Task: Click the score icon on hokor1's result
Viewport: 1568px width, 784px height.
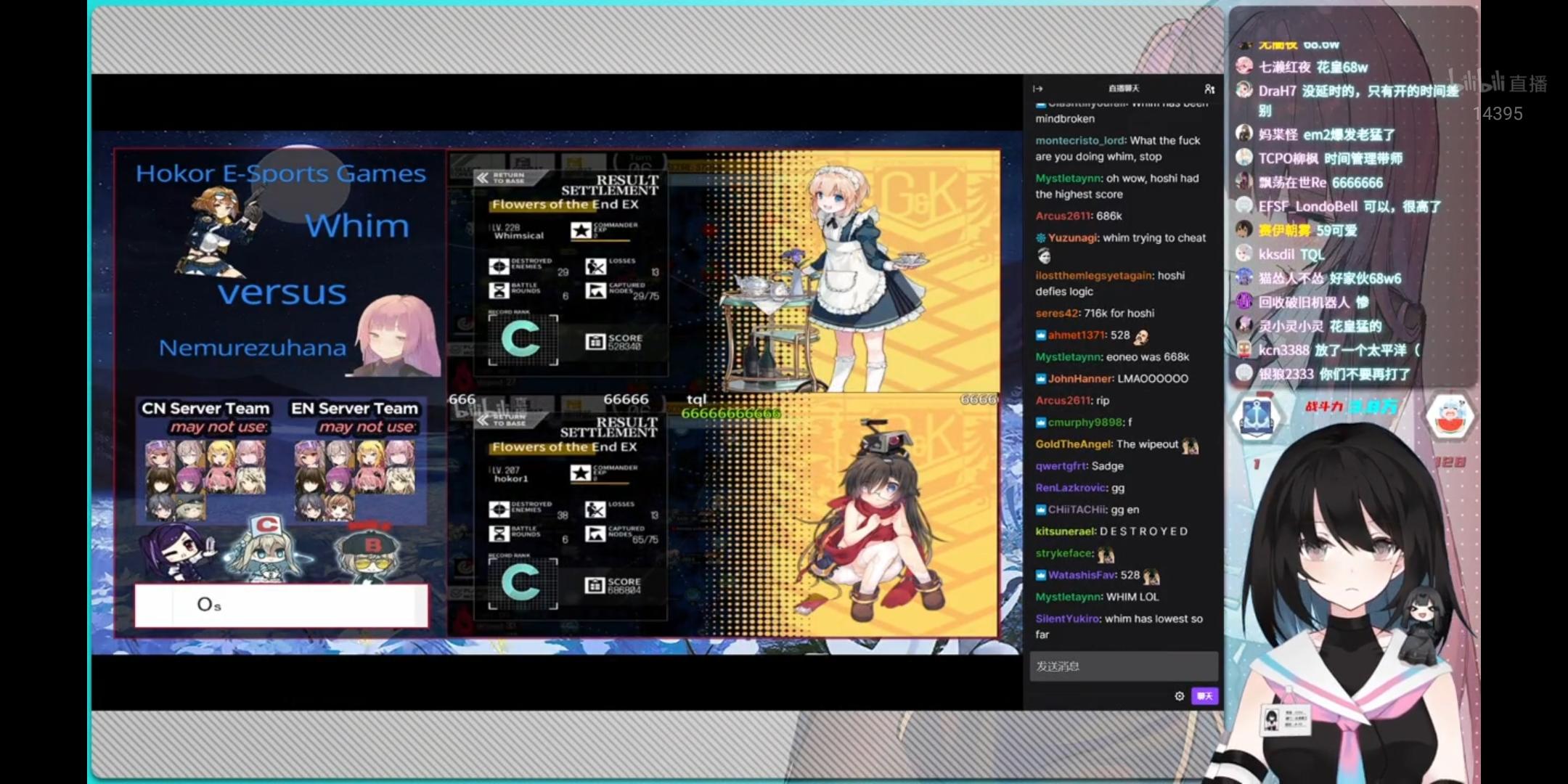Action: 595,585
